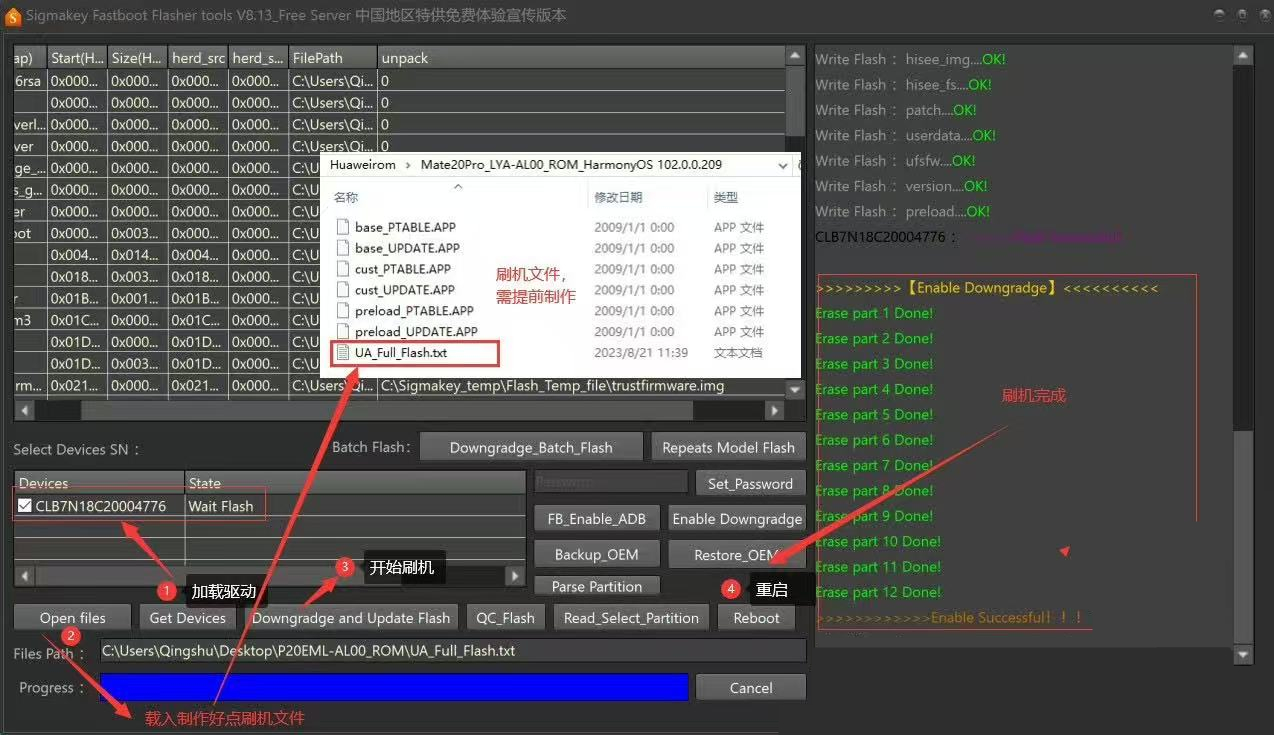The width and height of the screenshot is (1274, 735).
Task: Click the partition table's down scroll arrow
Action: point(795,389)
